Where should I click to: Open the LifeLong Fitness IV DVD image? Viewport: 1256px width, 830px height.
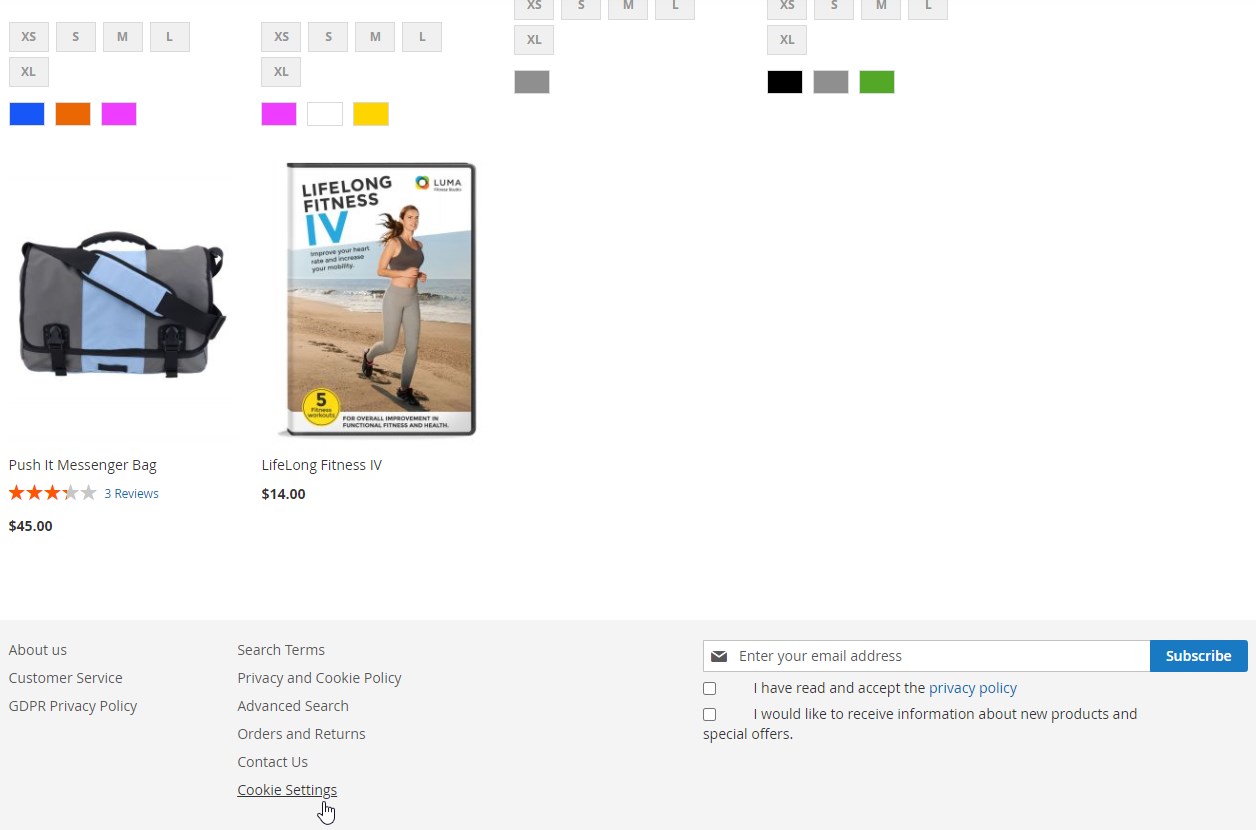pyautogui.click(x=376, y=300)
